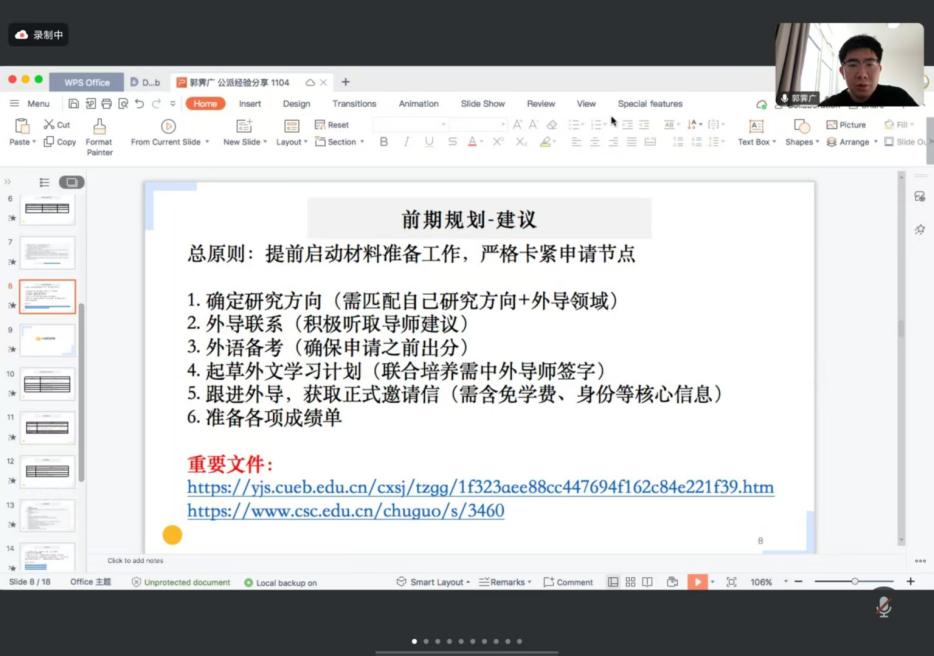This screenshot has height=656, width=934.
Task: Click Reset in the ribbon
Action: (x=332, y=125)
